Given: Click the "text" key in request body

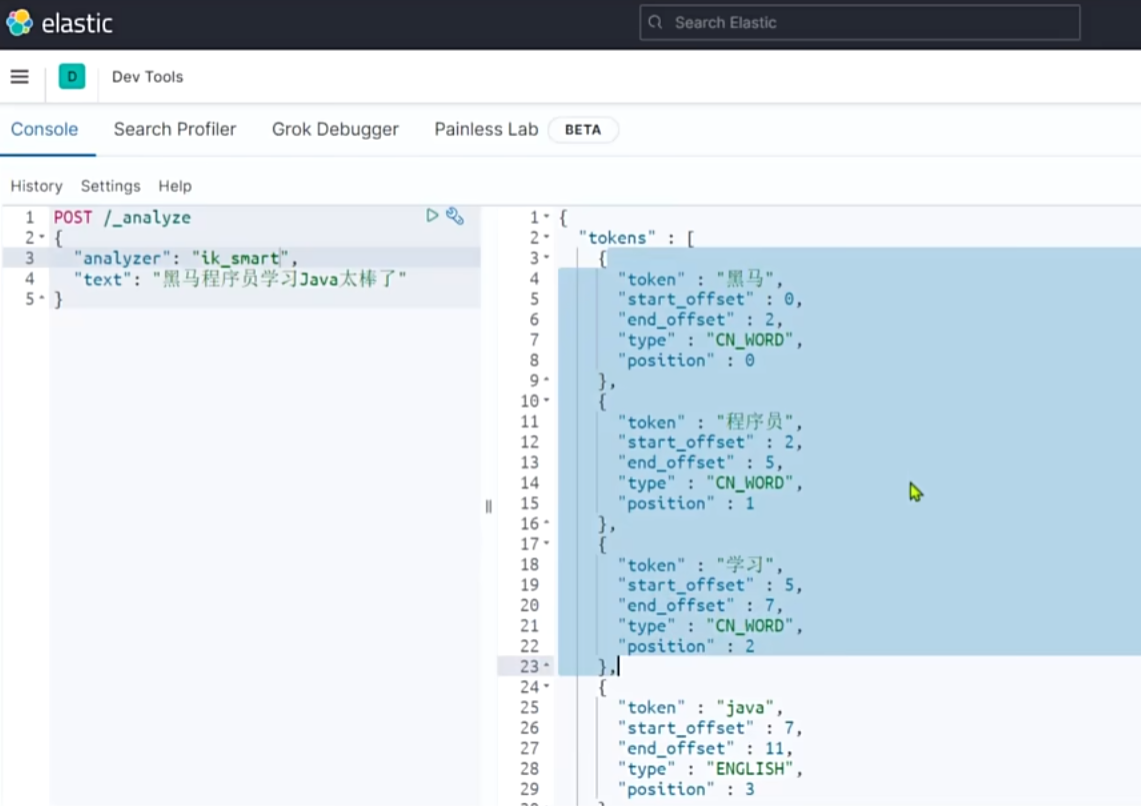Looking at the screenshot, I should 103,279.
